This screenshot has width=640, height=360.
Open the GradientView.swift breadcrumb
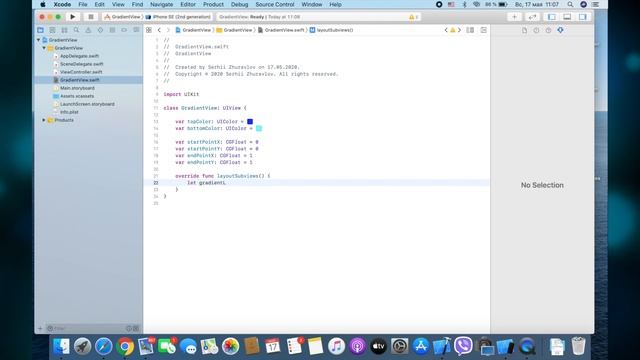point(281,30)
